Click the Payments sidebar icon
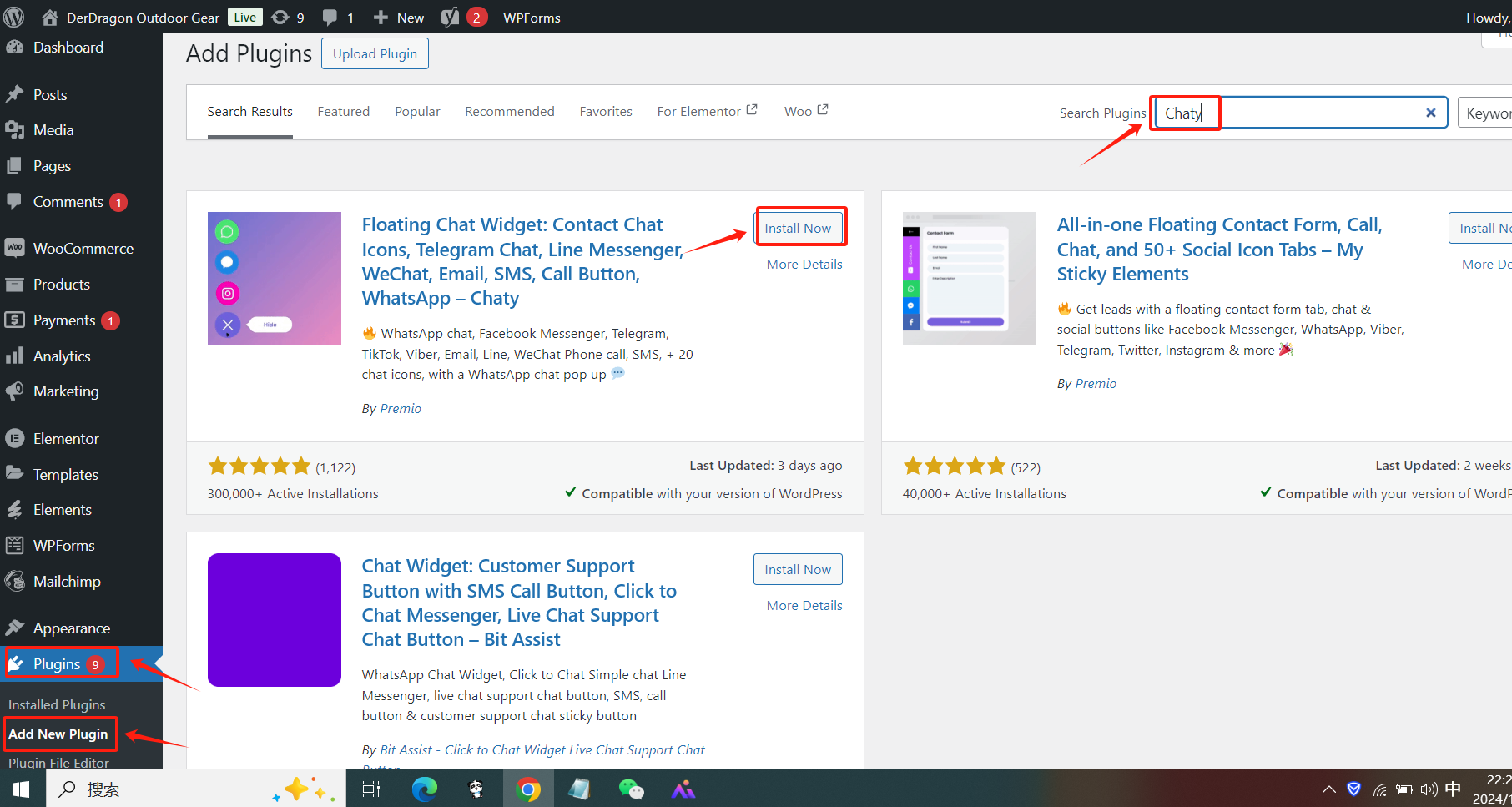The image size is (1512, 807). (14, 320)
